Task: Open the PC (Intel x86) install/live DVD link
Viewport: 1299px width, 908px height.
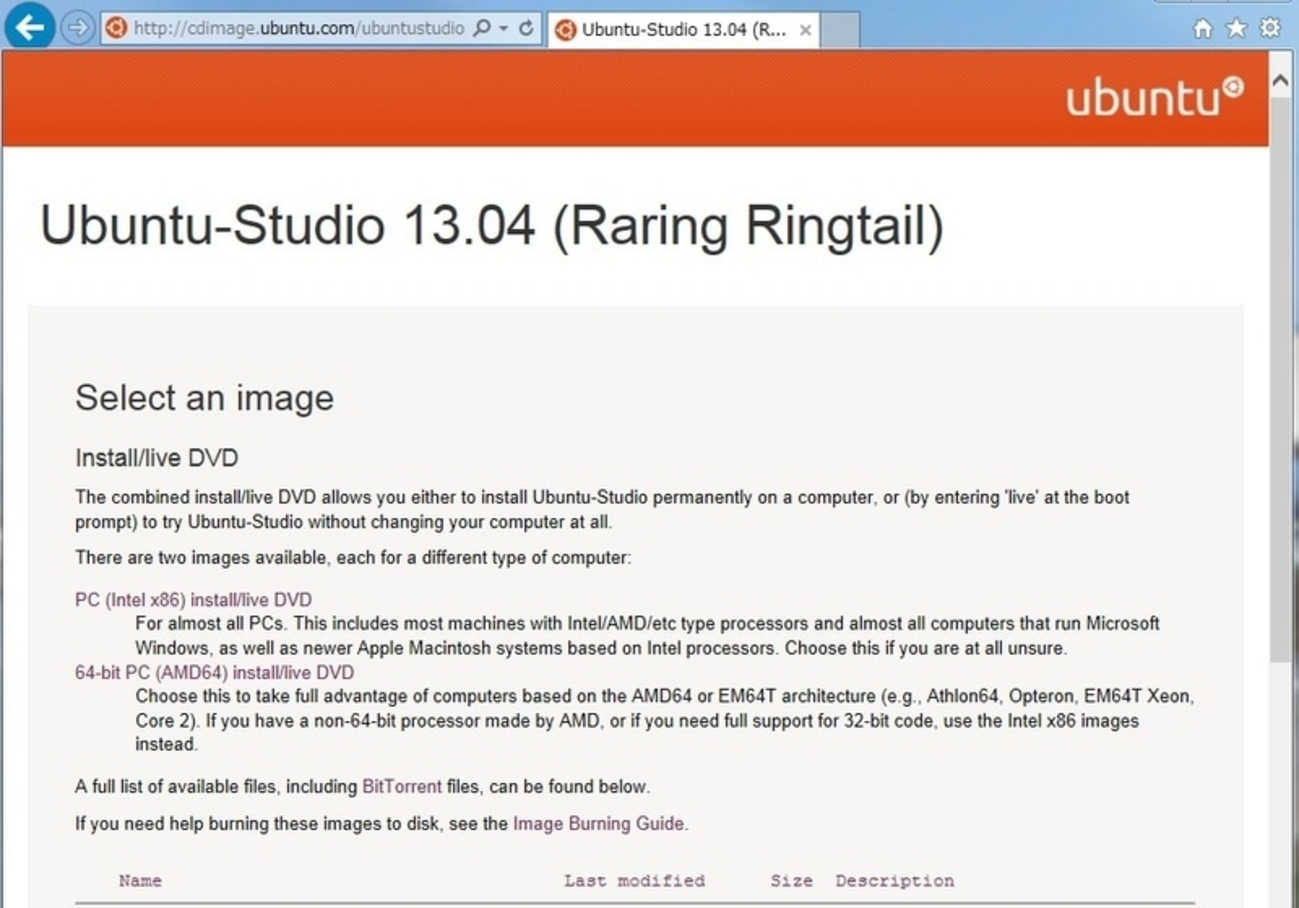Action: pos(194,600)
